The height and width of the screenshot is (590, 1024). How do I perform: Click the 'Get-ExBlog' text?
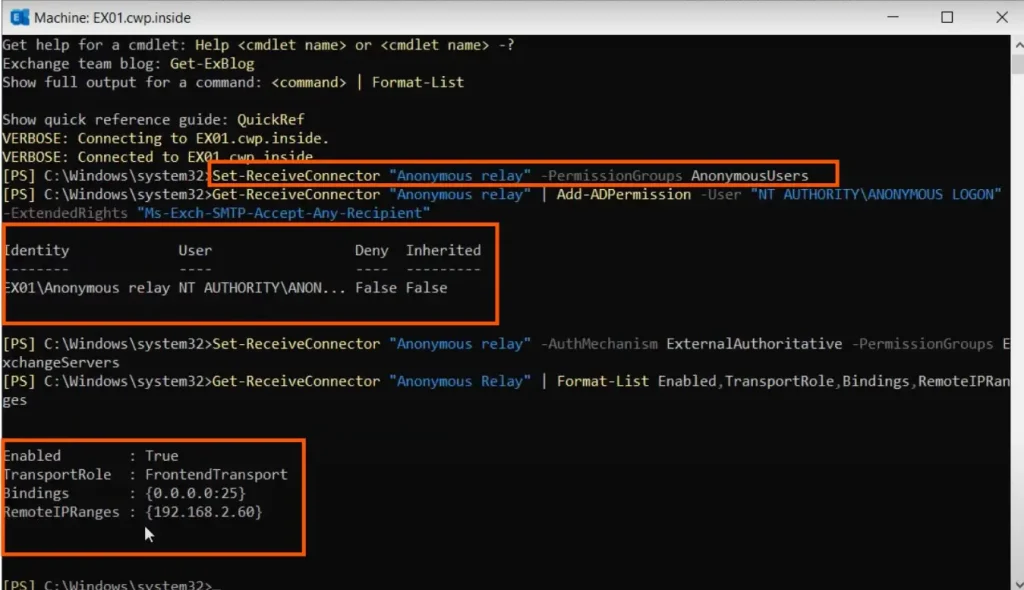click(212, 63)
